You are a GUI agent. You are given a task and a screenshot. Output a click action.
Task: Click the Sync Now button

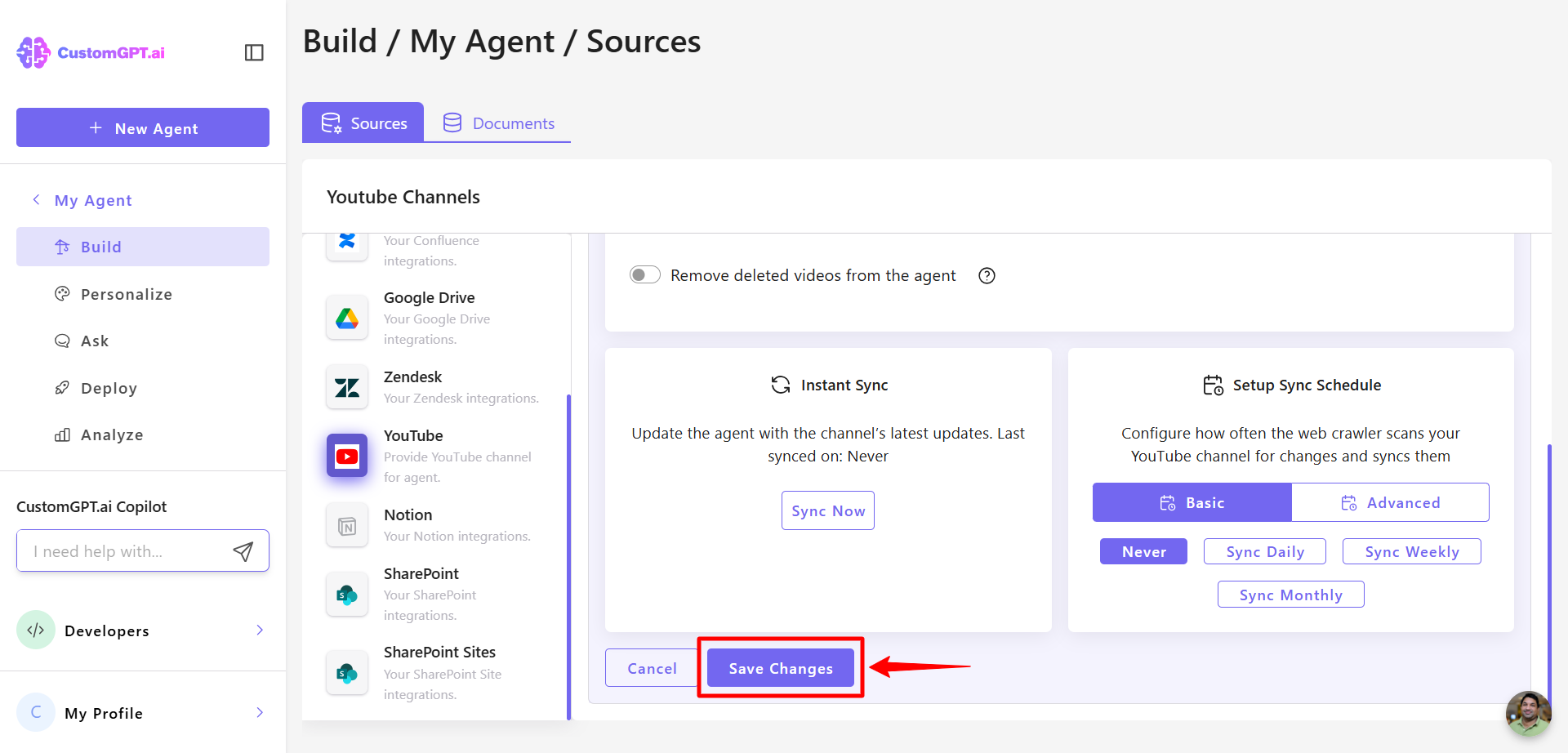point(827,510)
